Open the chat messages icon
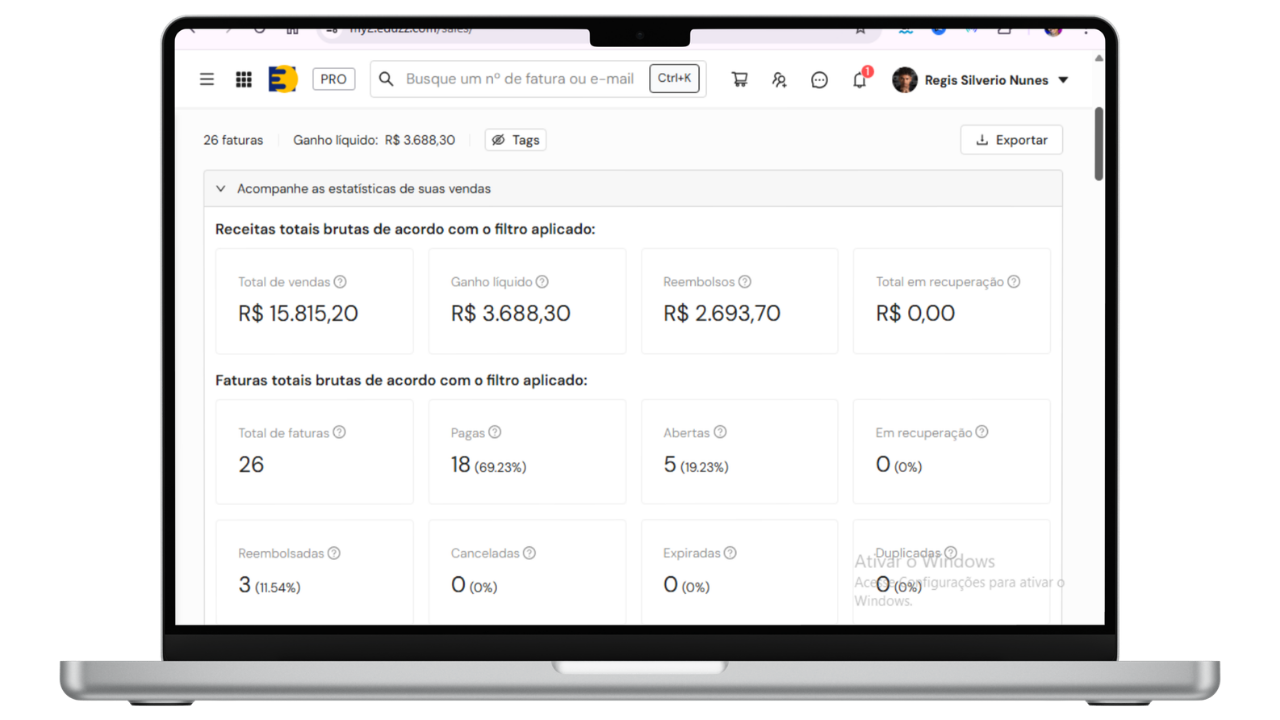1280x720 pixels. click(819, 80)
